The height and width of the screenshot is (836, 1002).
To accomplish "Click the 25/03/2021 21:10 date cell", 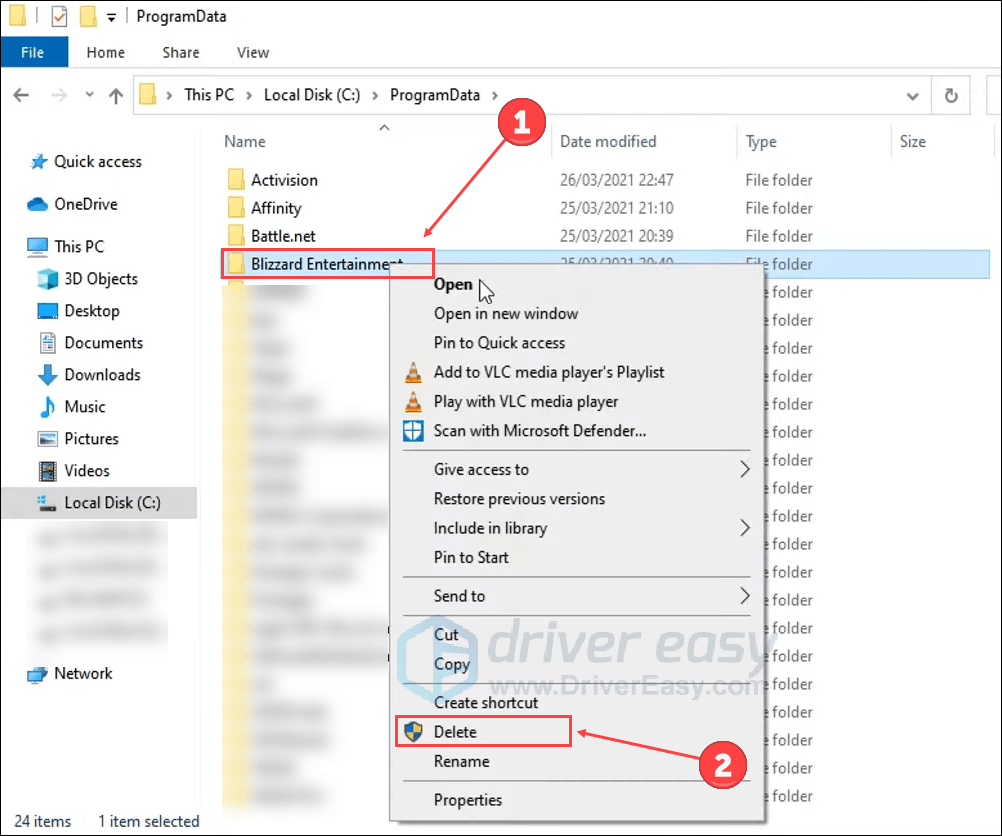I will point(616,208).
